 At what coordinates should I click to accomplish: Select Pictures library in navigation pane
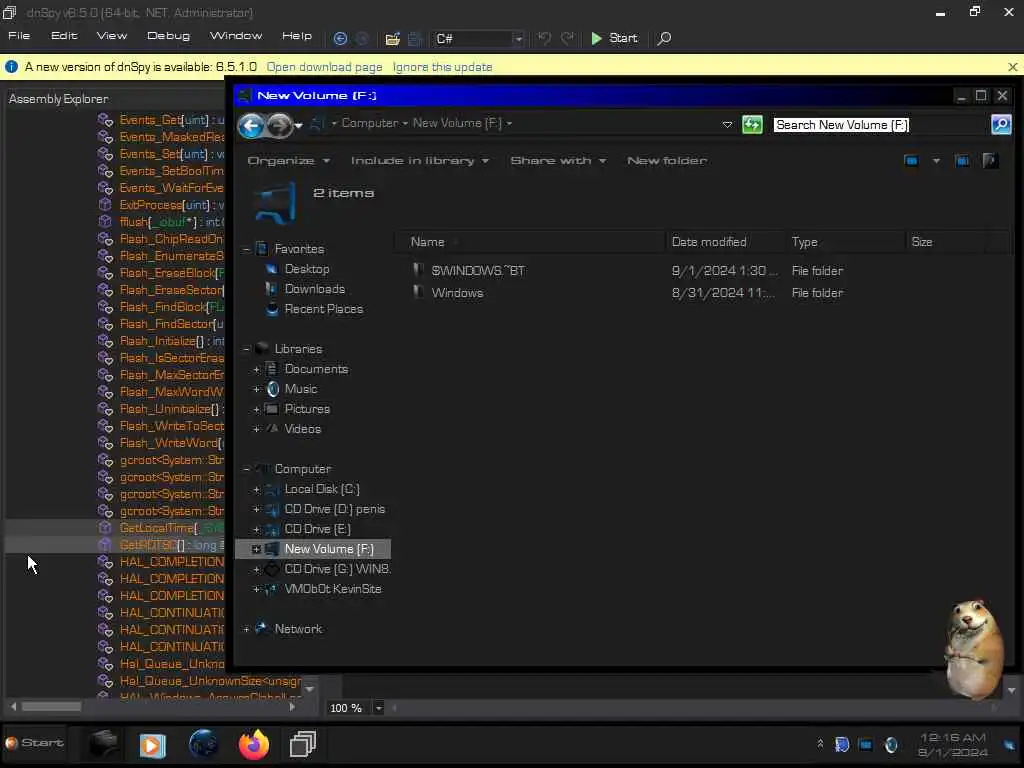307,409
